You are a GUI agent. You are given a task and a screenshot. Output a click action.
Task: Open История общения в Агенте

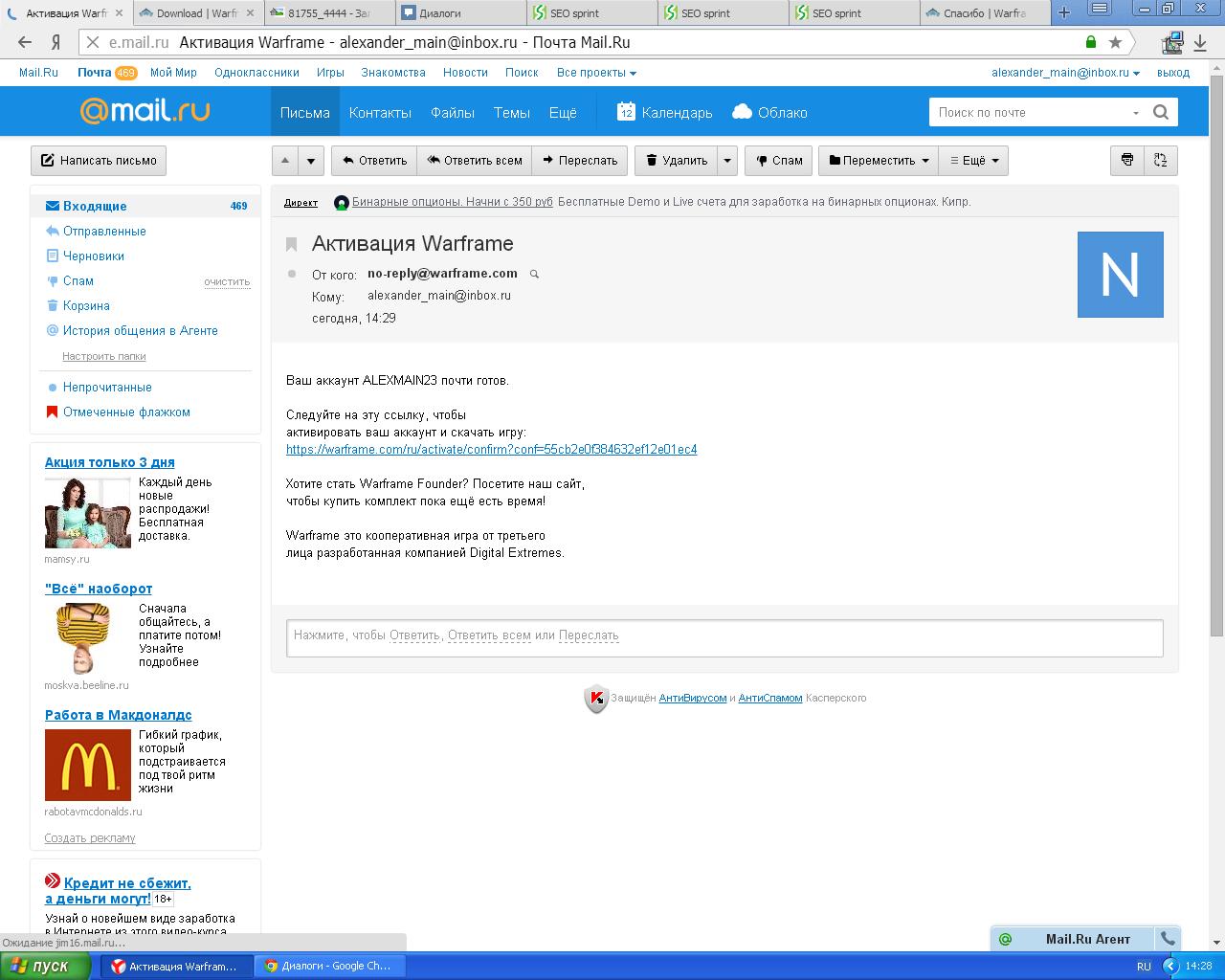coord(141,330)
